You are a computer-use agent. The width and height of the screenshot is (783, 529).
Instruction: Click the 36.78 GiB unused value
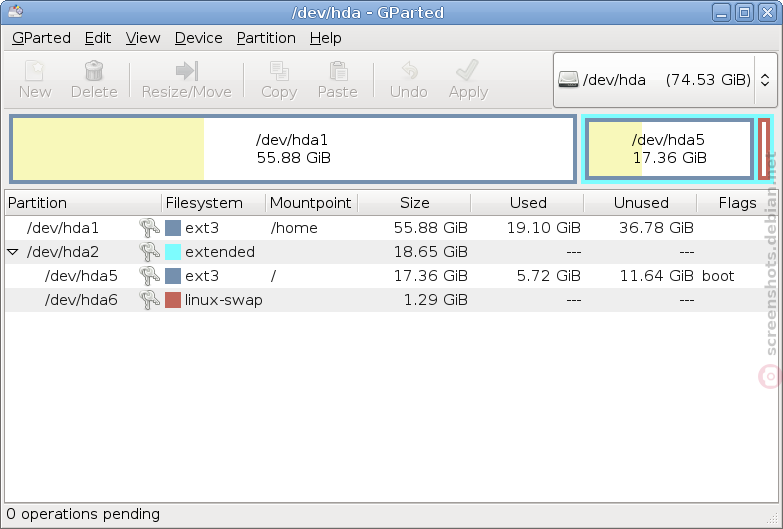click(x=657, y=228)
